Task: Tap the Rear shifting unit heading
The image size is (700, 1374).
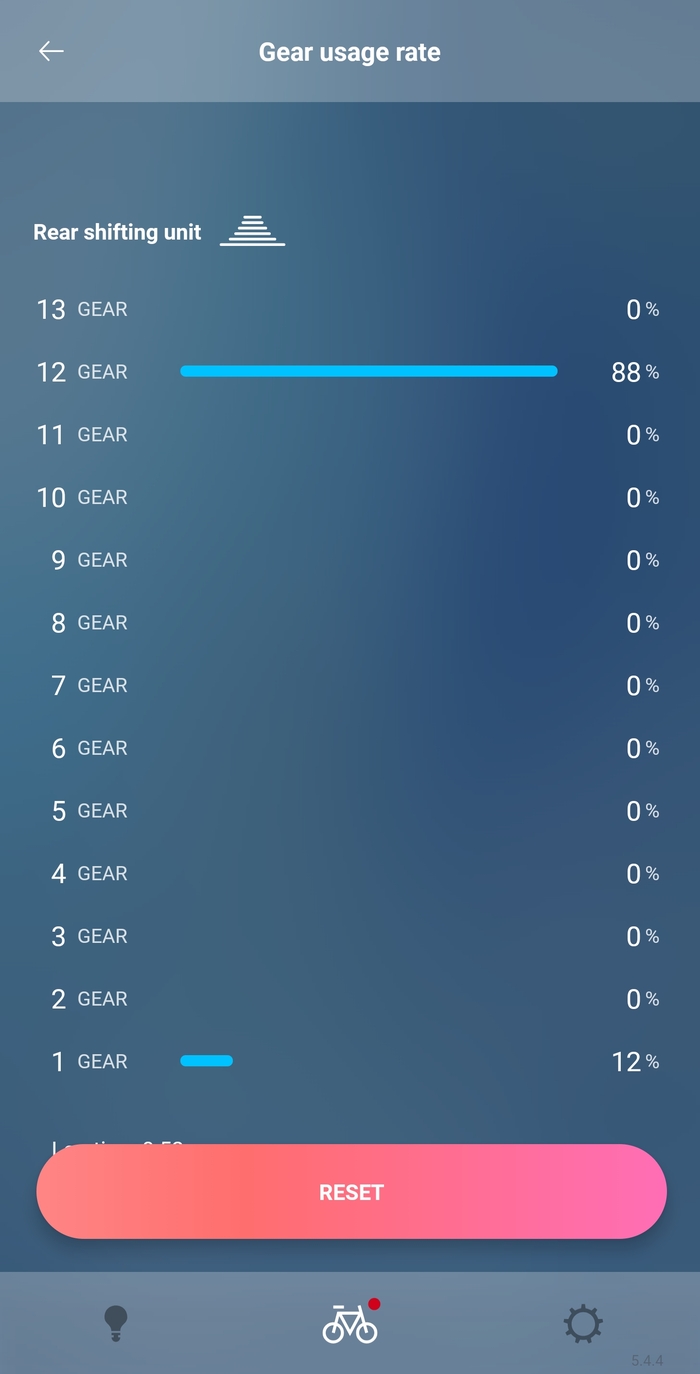Action: click(117, 232)
